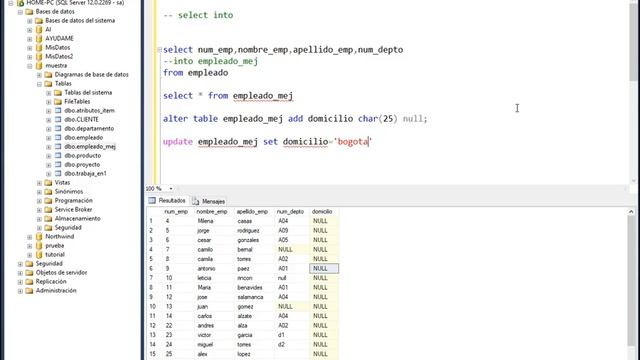Click the 'rodriguez' cell in results
The width and height of the screenshot is (640, 360).
pyautogui.click(x=254, y=231)
